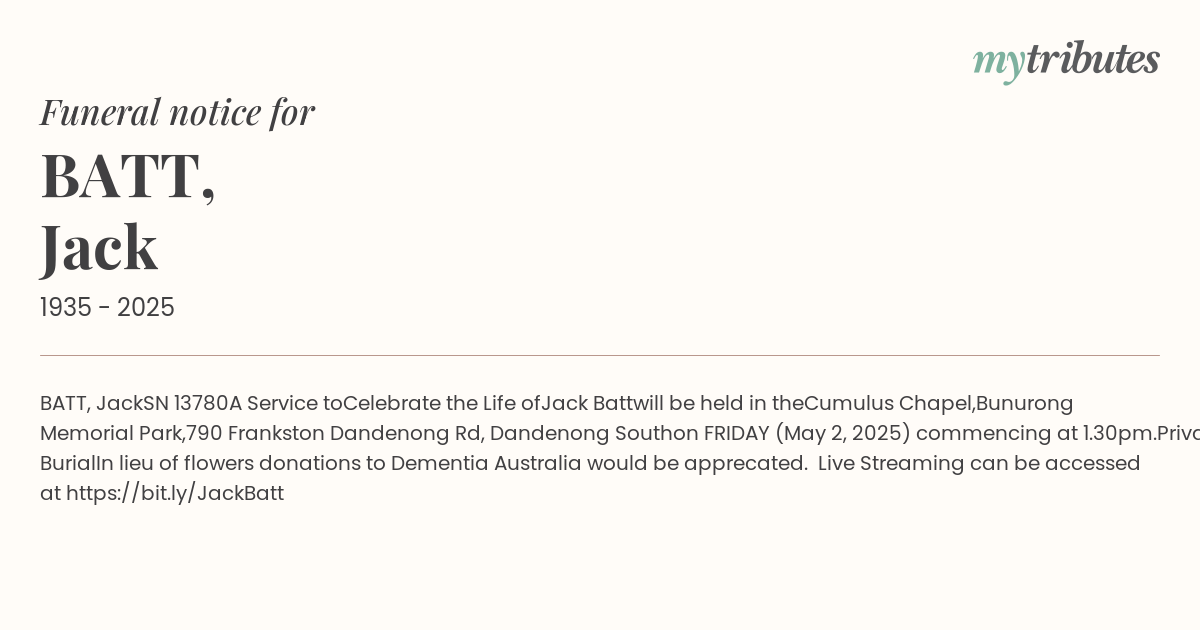Click "Bunurong" in the notice text
Viewport: 1200px width, 630px height.
point(1025,403)
